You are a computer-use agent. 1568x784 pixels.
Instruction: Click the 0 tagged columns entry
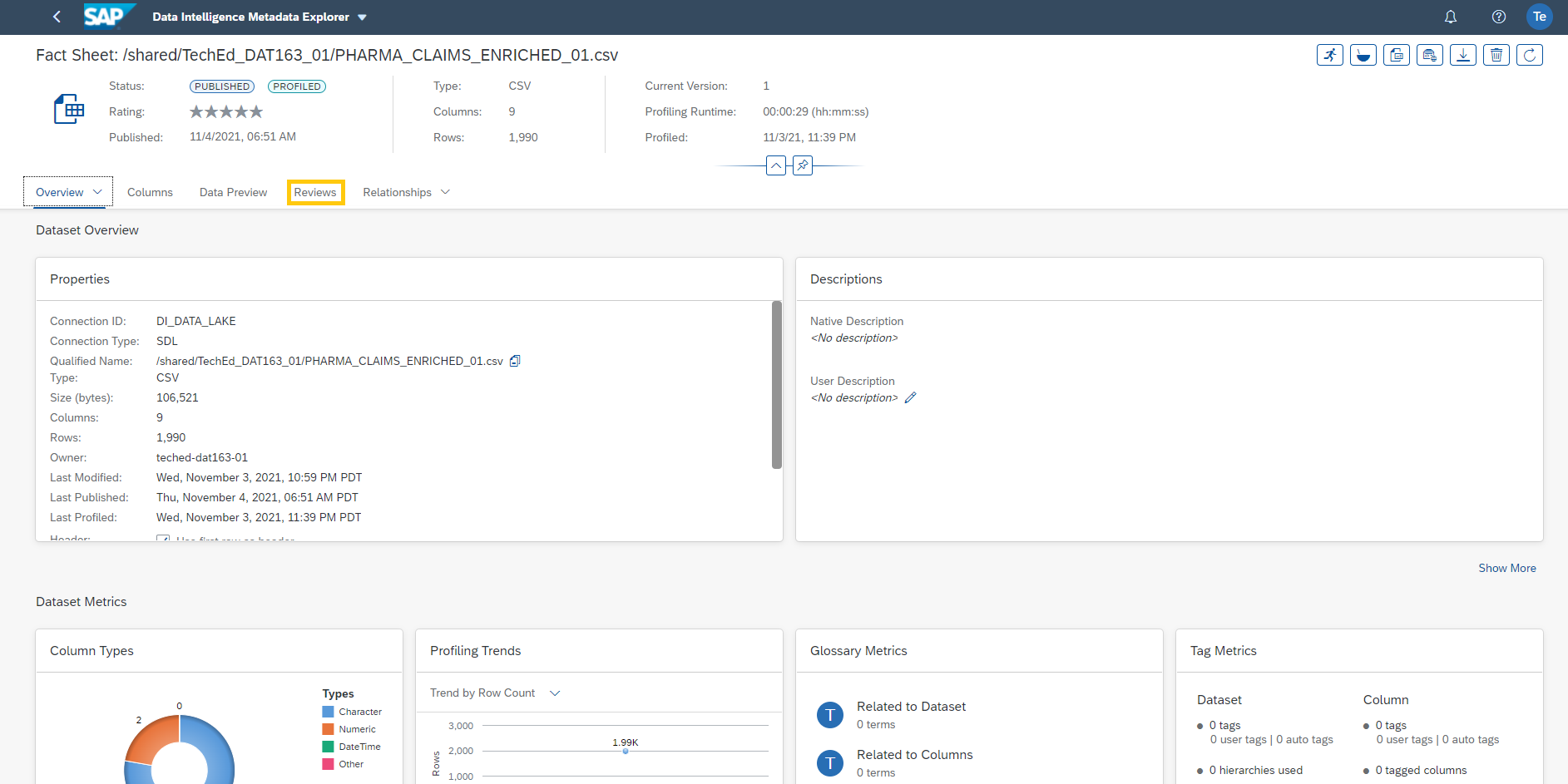(1421, 770)
